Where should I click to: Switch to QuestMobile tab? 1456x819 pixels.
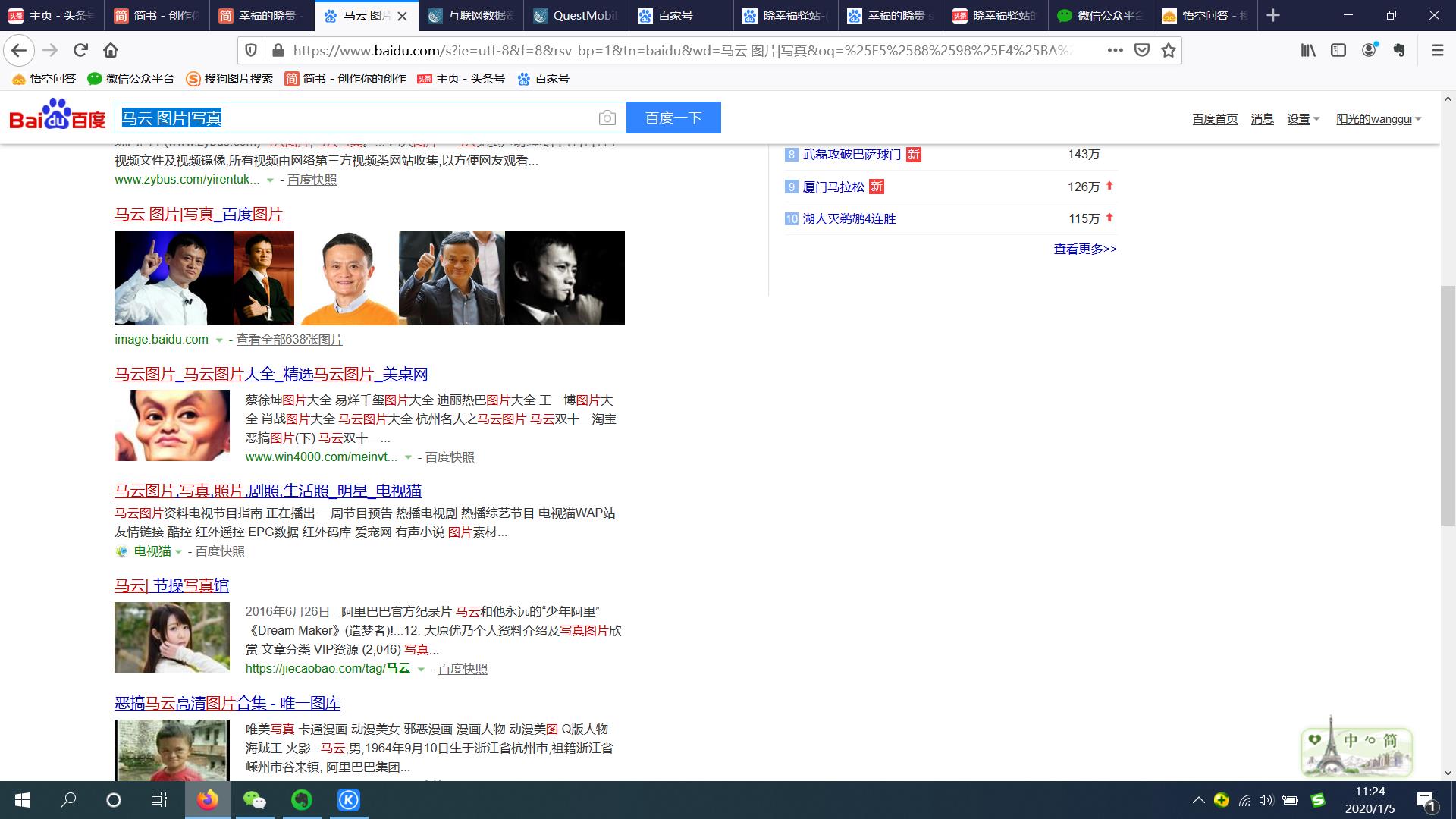pyautogui.click(x=577, y=16)
